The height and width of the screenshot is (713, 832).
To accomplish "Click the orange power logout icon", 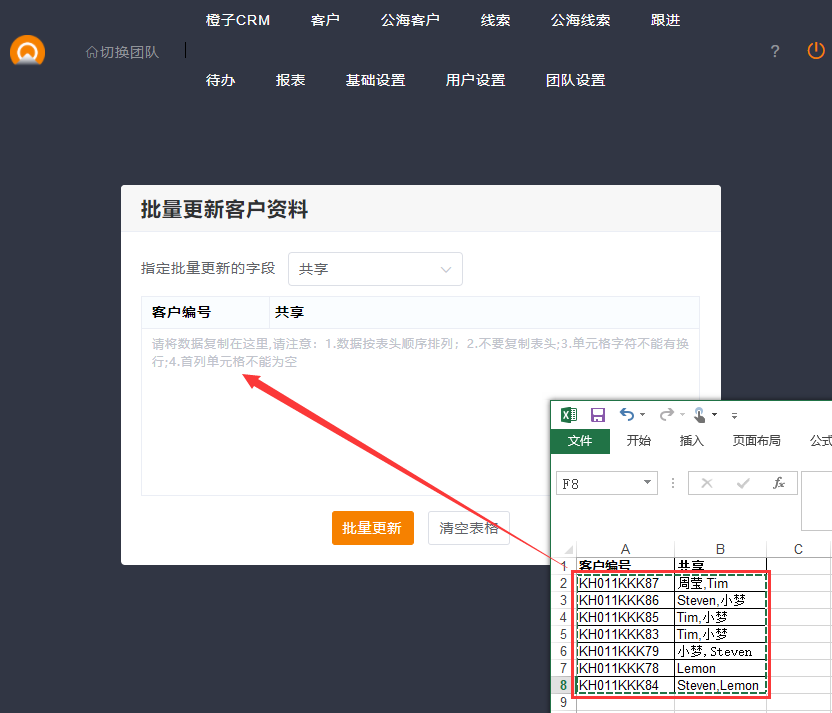I will (816, 51).
